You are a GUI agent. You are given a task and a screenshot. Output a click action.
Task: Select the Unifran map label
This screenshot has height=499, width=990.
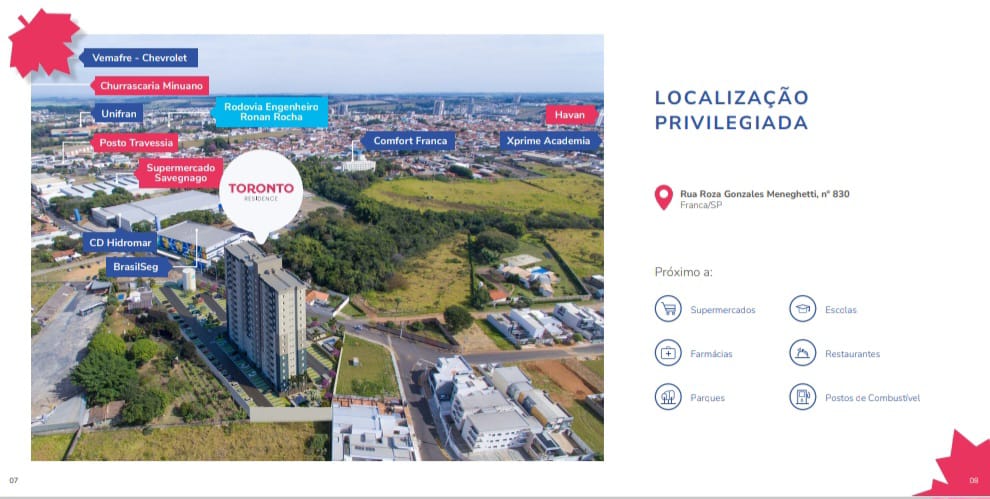click(118, 114)
